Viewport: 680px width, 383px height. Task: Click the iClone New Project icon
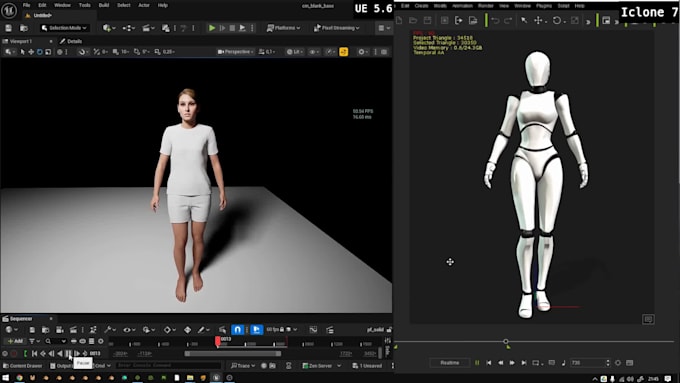(x=399, y=20)
